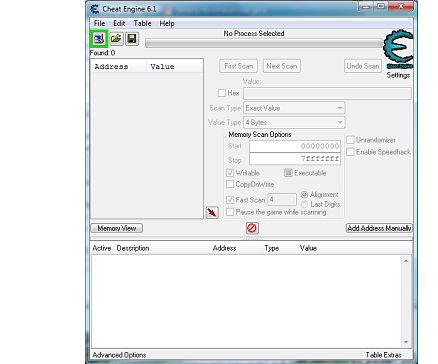Click the Stop address field

pos(295,159)
